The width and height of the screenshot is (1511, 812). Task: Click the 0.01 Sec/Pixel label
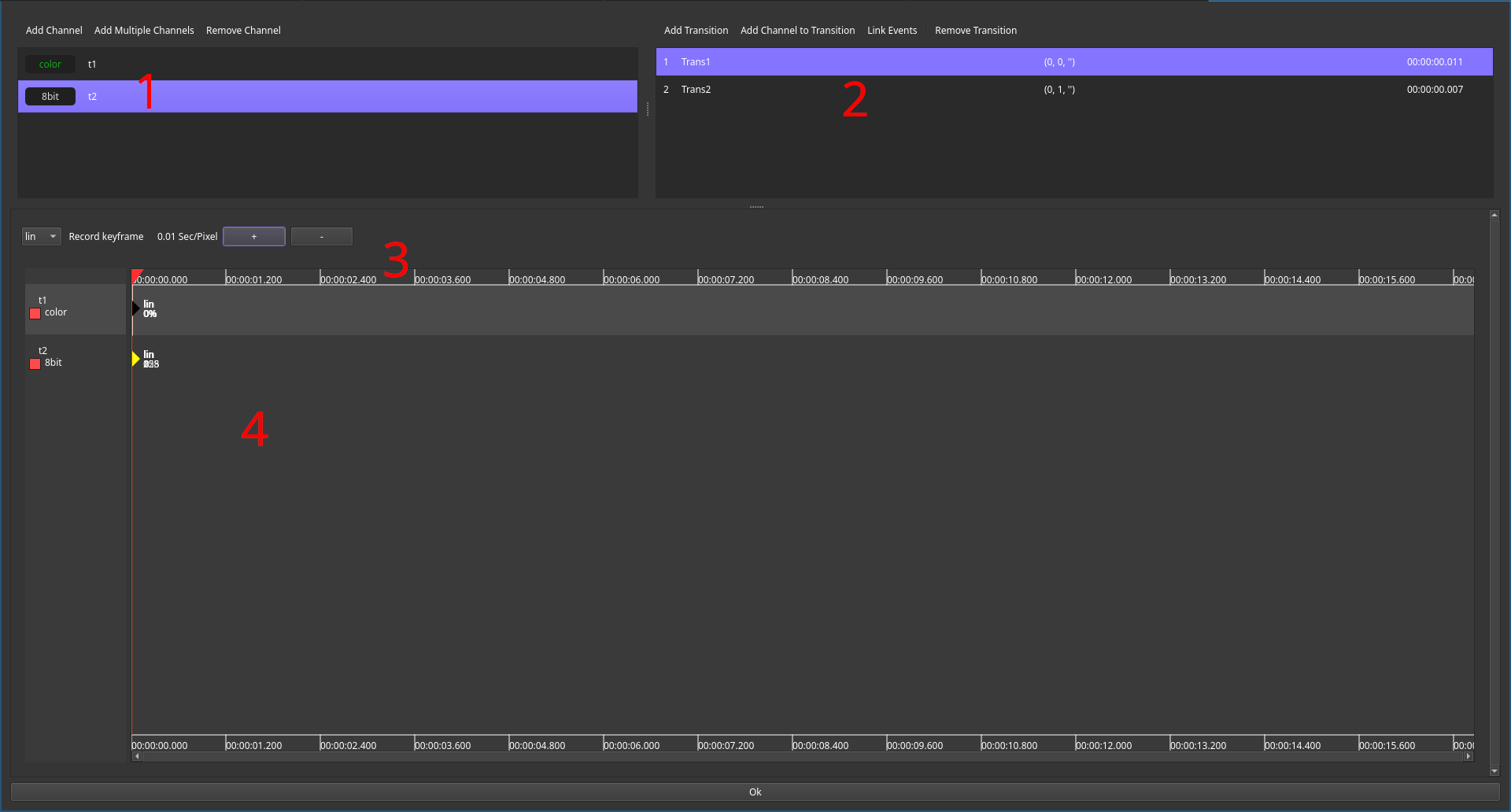click(x=187, y=236)
